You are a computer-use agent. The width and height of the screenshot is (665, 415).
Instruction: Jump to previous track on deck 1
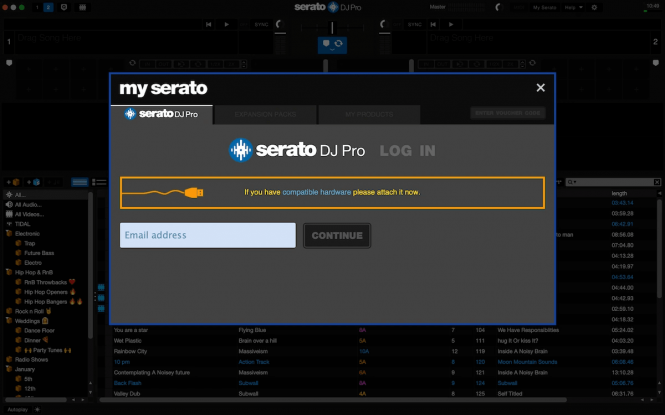coord(208,25)
